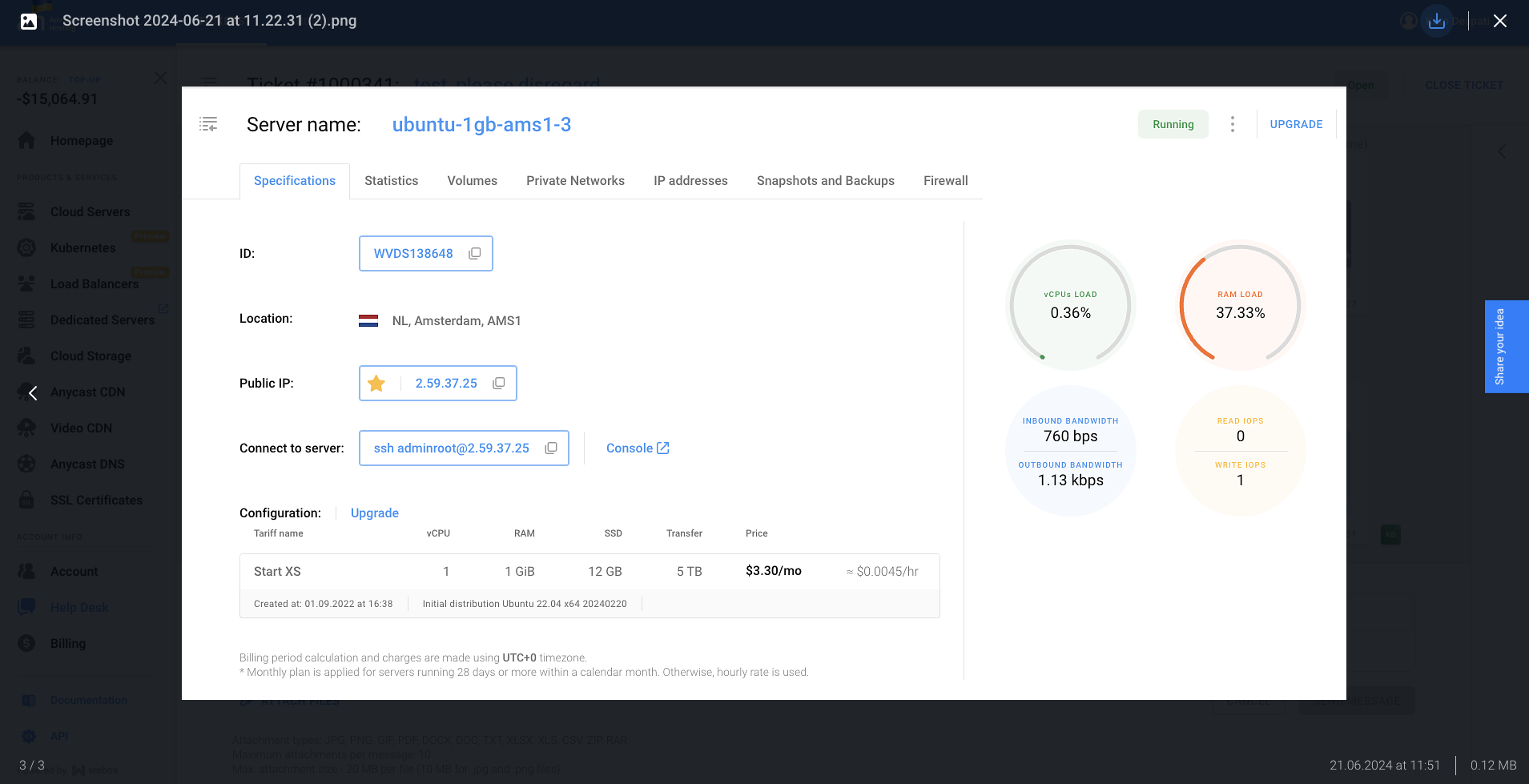1529x784 pixels.
Task: Copy the public IP 2.59.37.25
Action: click(499, 384)
